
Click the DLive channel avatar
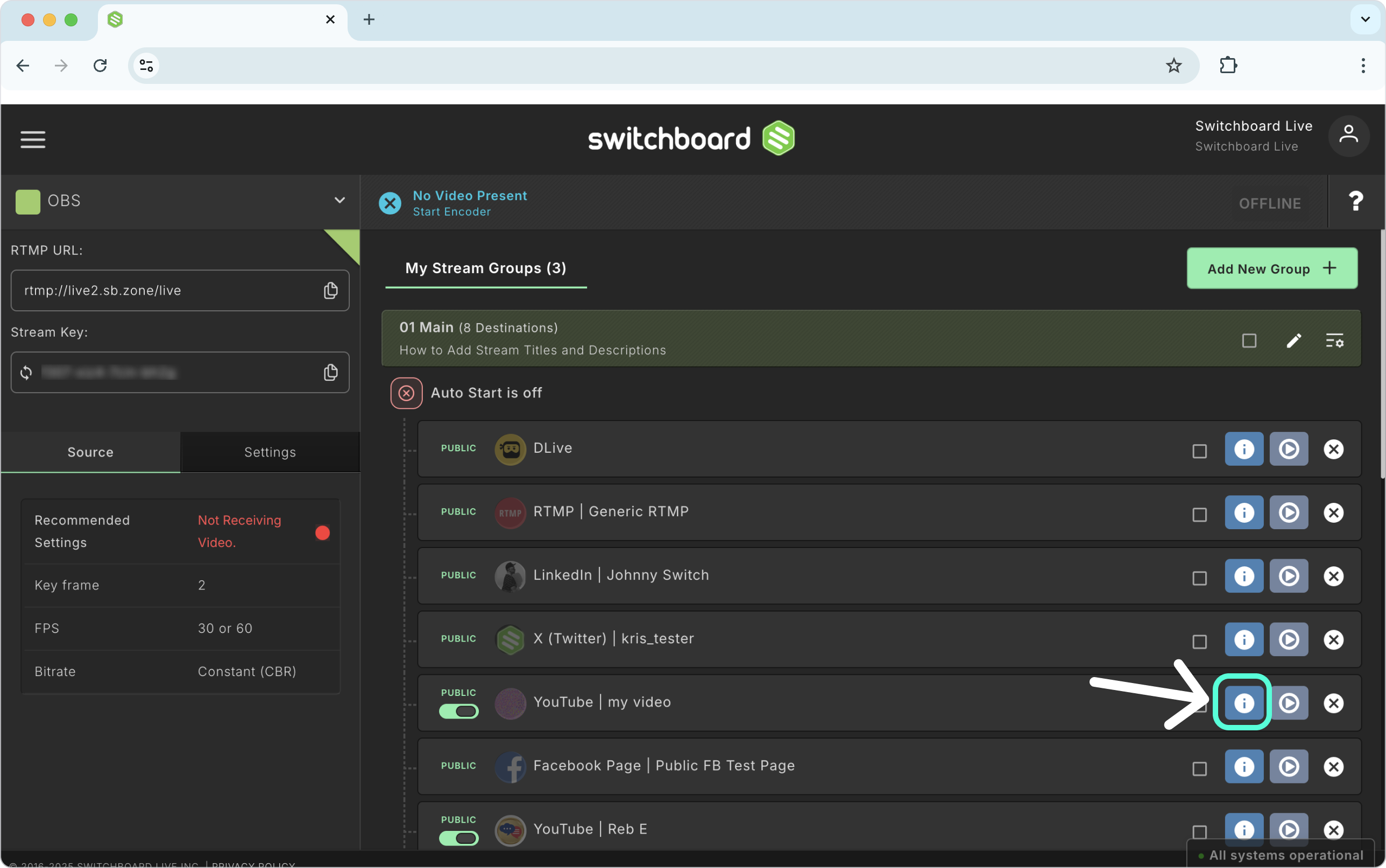[510, 449]
